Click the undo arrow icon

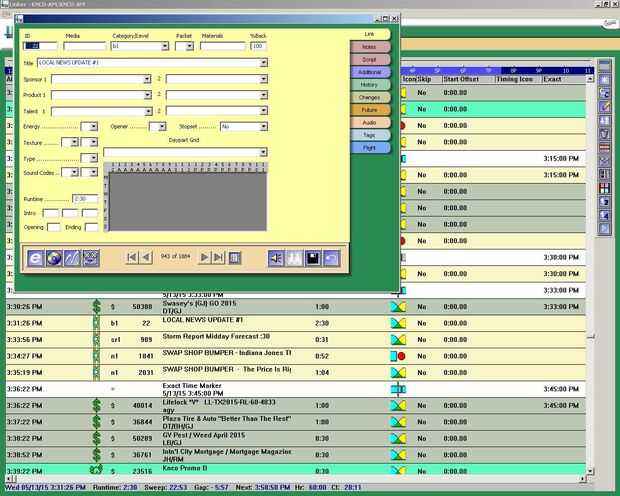tap(331, 258)
